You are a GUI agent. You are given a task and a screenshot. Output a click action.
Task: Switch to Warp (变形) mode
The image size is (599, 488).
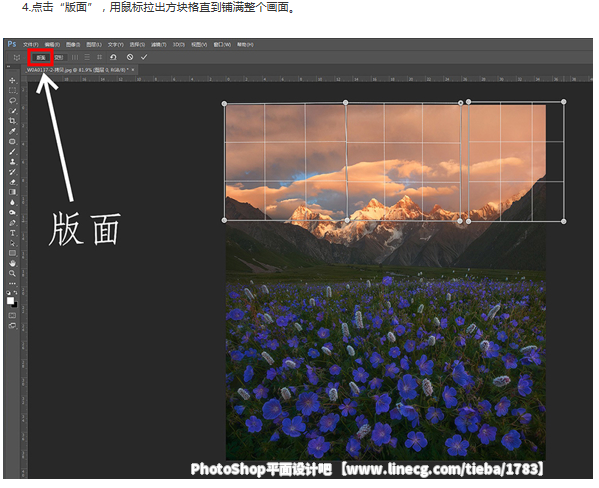click(58, 58)
